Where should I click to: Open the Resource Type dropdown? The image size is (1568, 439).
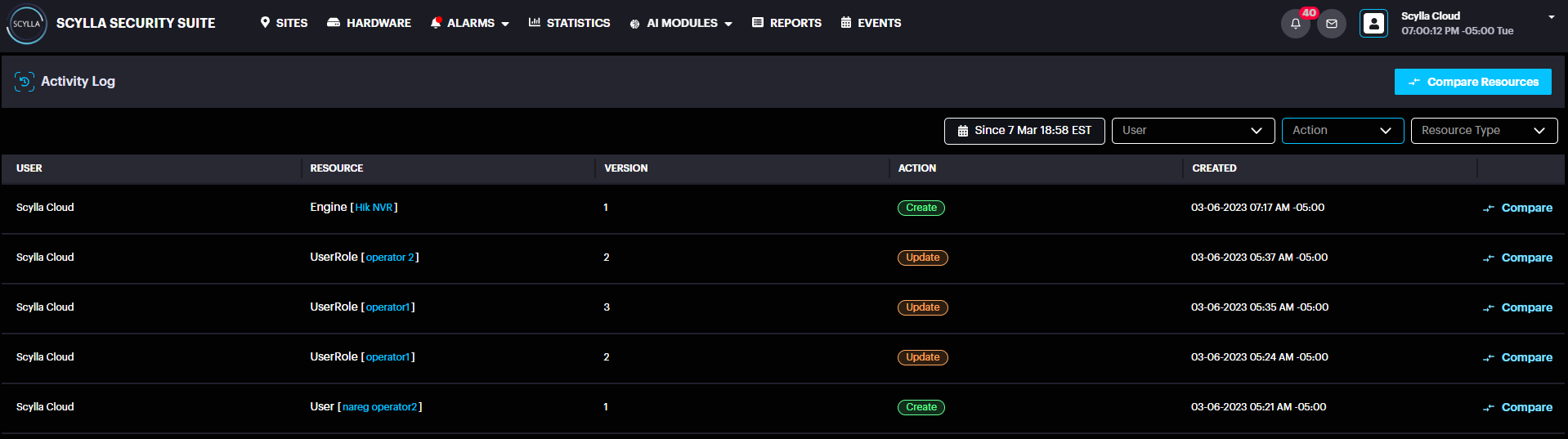point(1483,131)
